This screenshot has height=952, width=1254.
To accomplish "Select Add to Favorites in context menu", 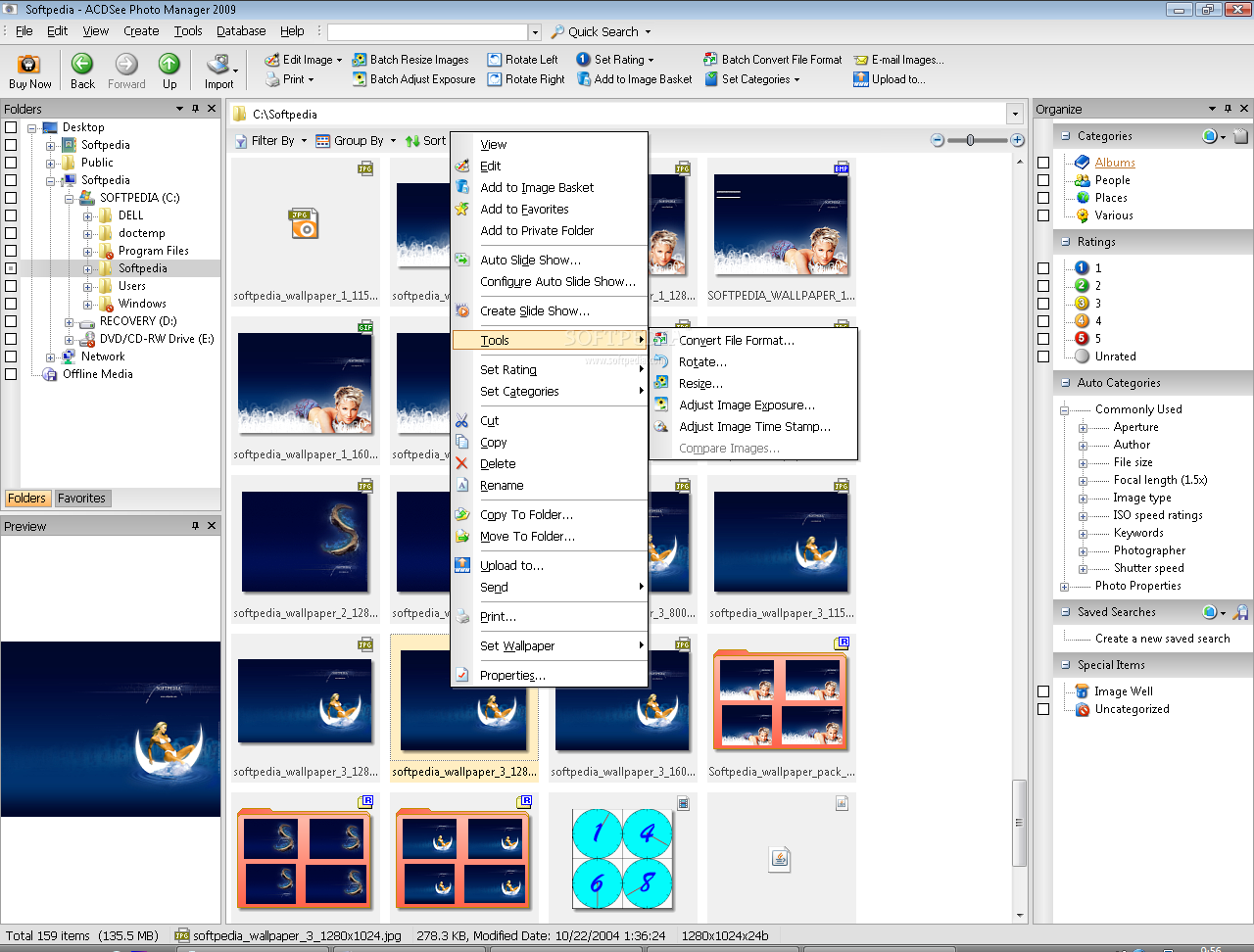I will tap(524, 210).
